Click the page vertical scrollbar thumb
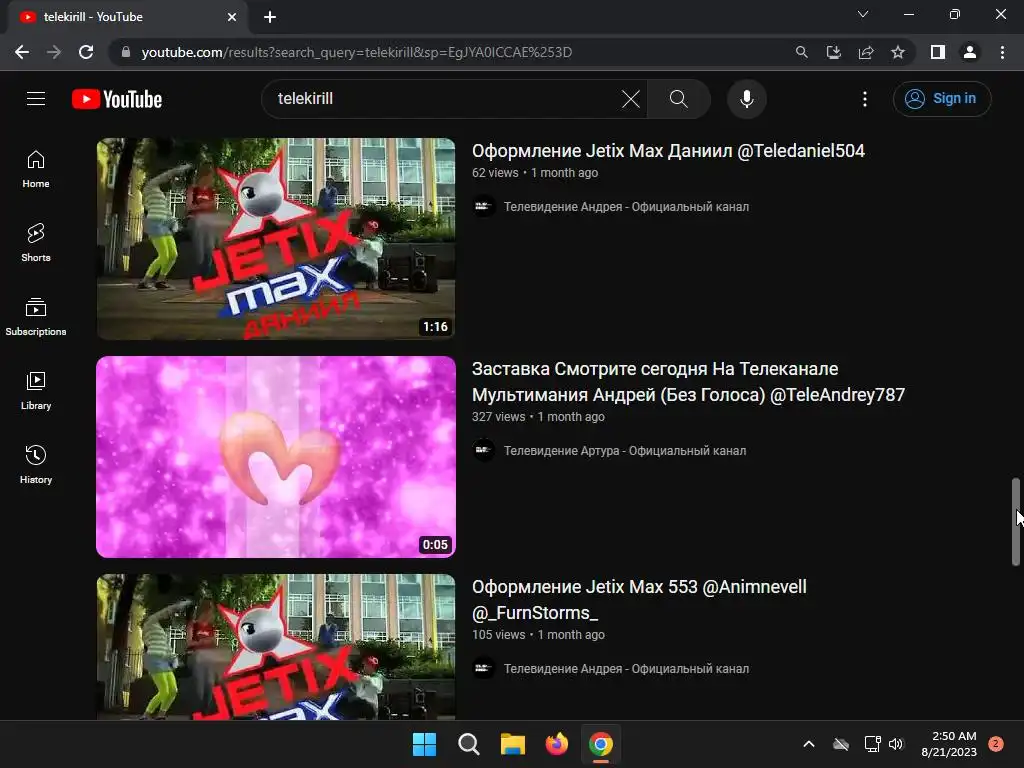This screenshot has width=1024, height=768. tap(1016, 521)
